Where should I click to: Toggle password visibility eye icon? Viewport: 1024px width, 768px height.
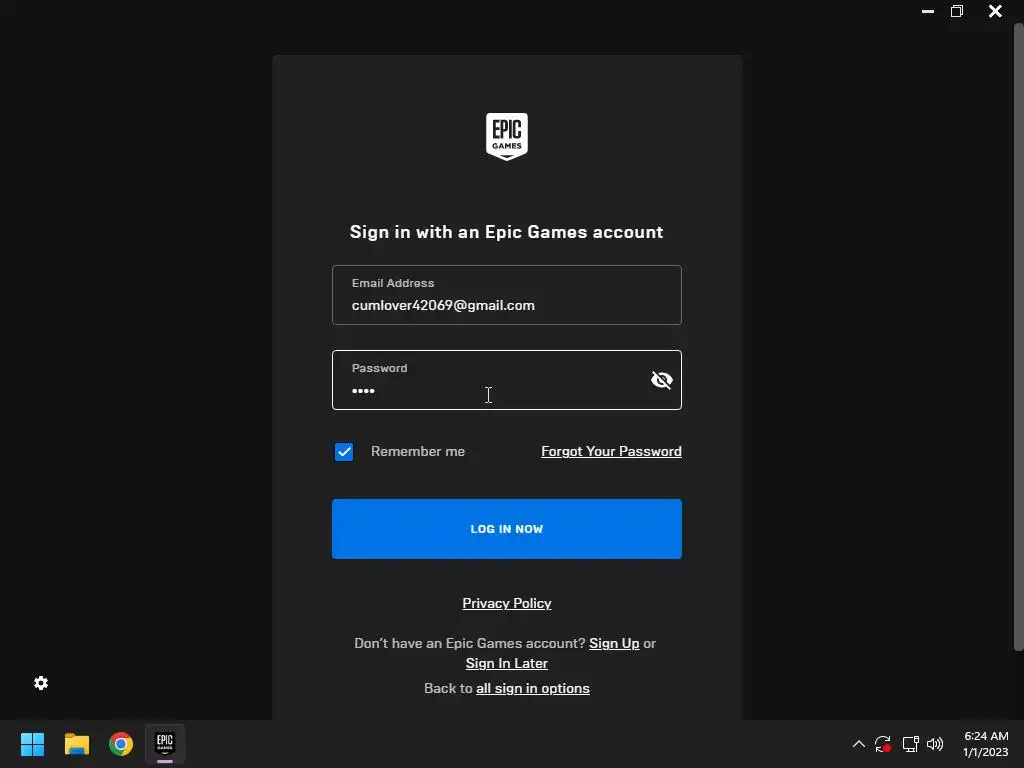point(662,380)
